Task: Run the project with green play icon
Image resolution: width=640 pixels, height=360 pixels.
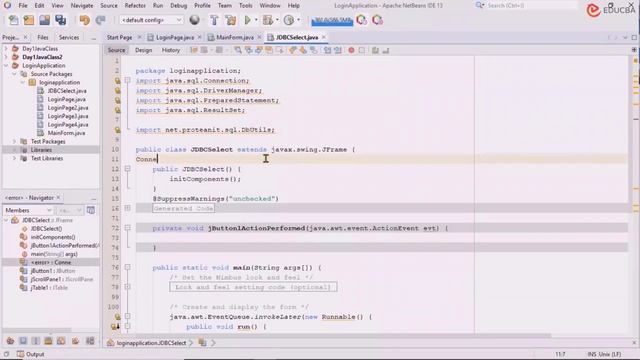Action: (x=247, y=20)
